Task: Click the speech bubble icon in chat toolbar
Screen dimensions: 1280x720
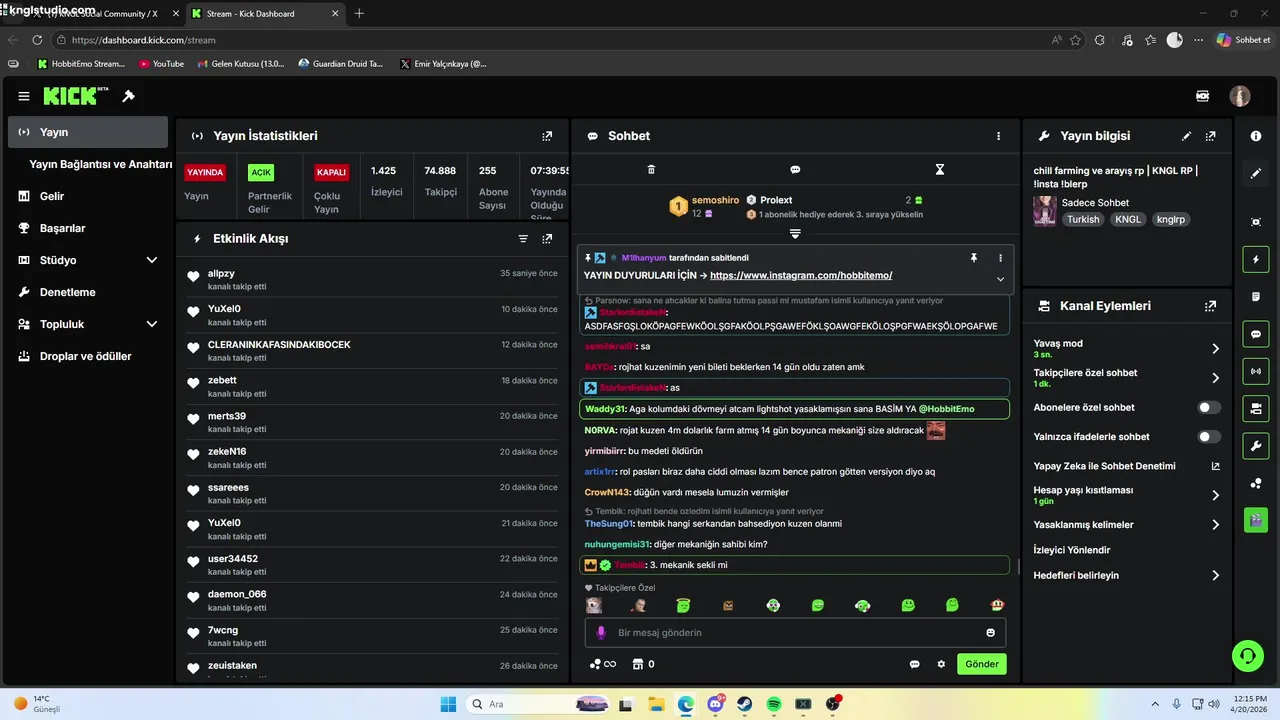Action: point(795,170)
